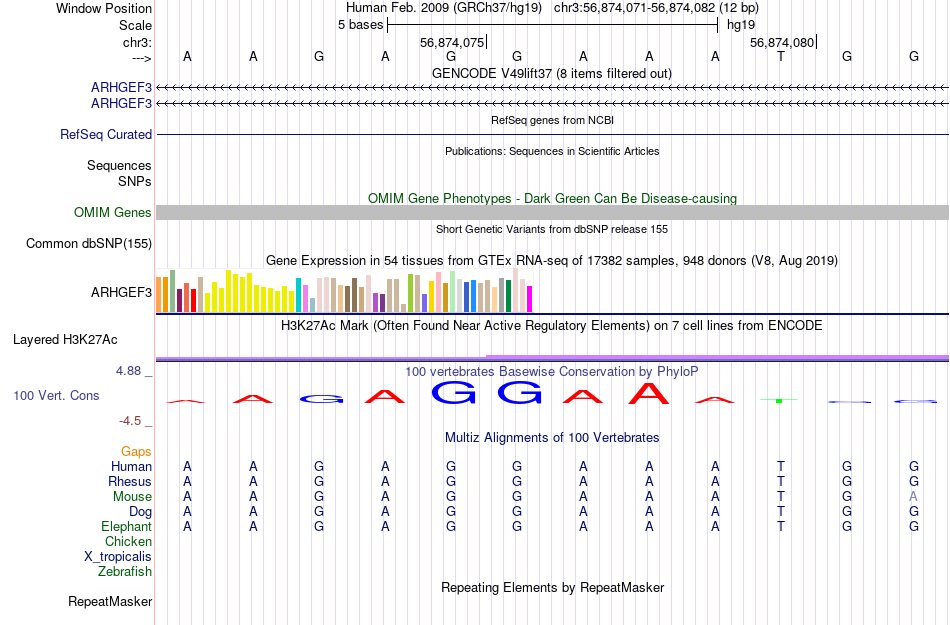Open the Window Position track label
Screen dimensions: 950x625
coord(104,8)
